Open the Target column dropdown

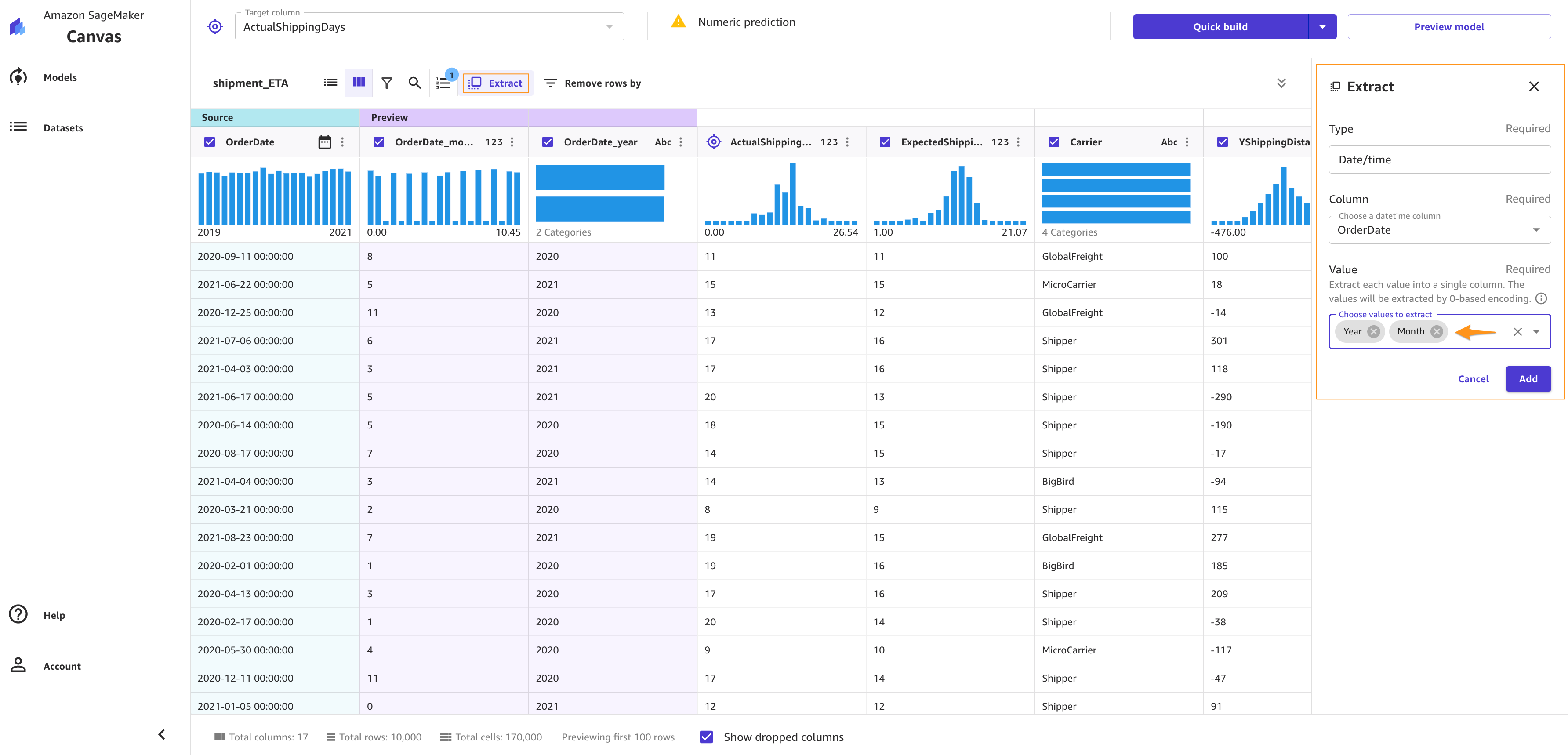pyautogui.click(x=429, y=27)
